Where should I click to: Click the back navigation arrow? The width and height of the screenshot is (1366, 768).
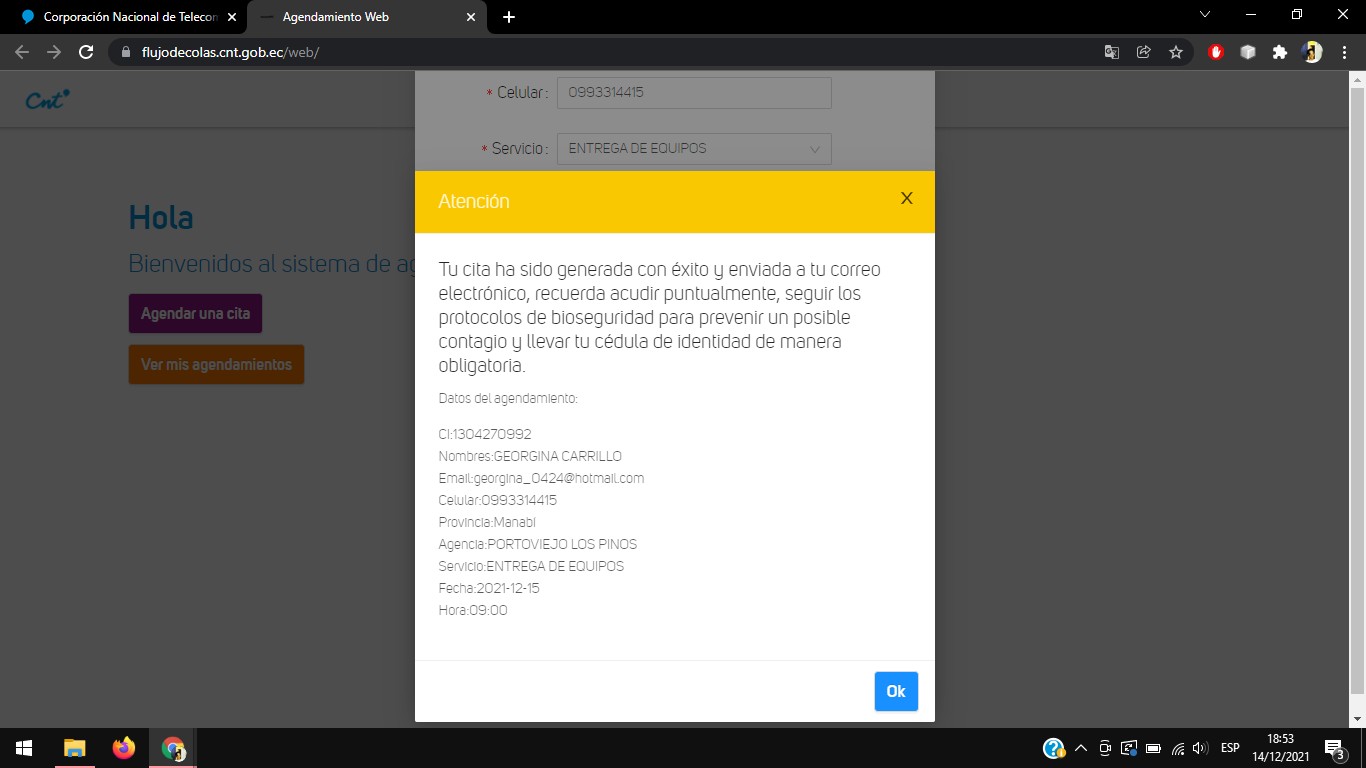22,52
